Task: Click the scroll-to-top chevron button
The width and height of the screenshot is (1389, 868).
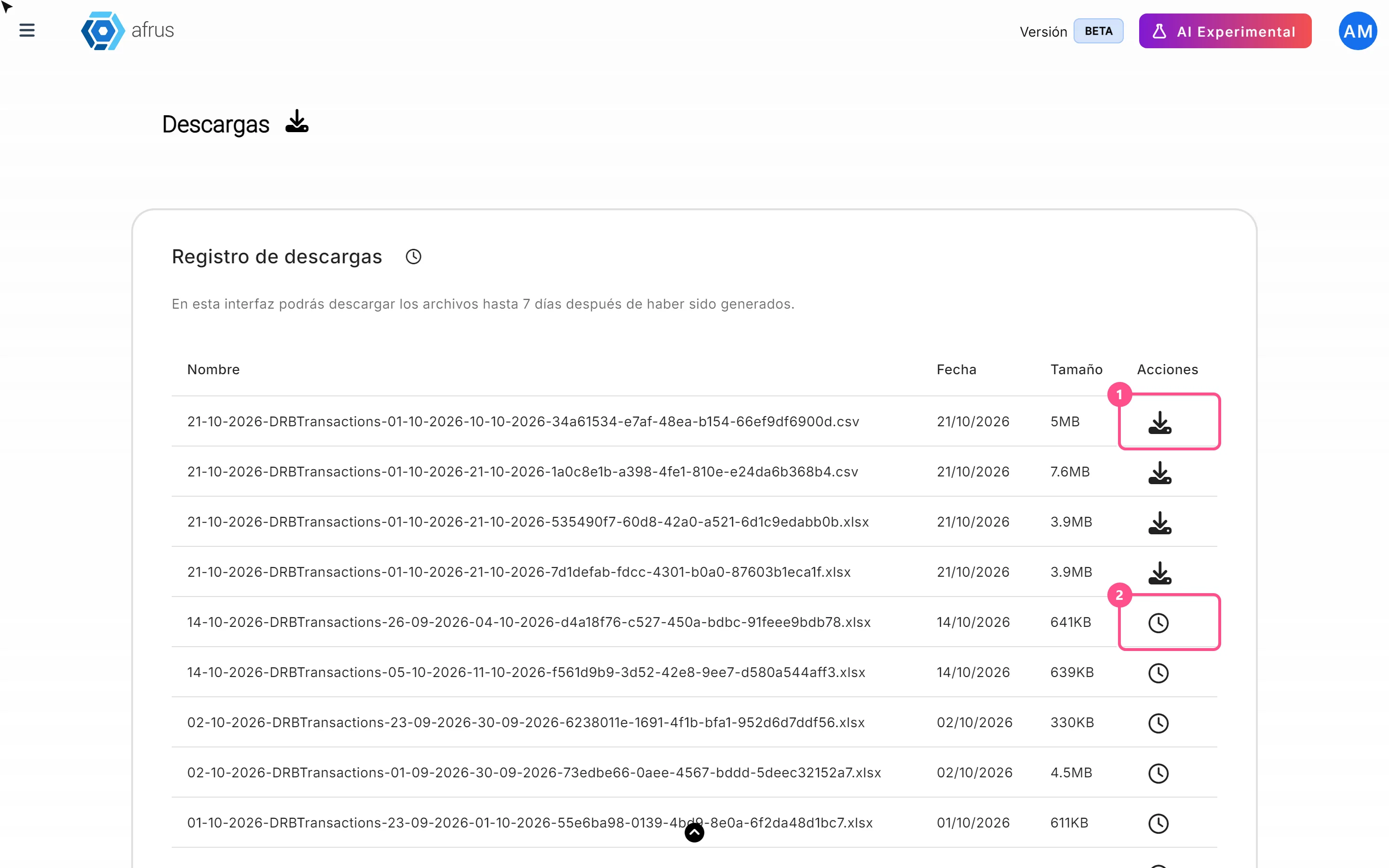Action: click(694, 832)
